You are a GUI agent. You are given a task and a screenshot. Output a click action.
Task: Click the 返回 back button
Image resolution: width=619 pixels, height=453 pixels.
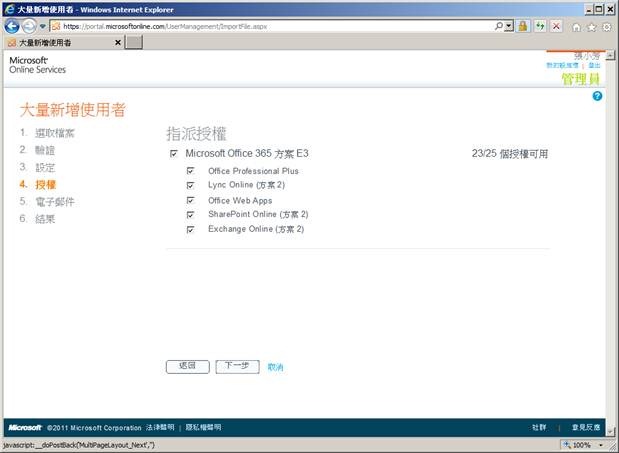click(x=188, y=367)
